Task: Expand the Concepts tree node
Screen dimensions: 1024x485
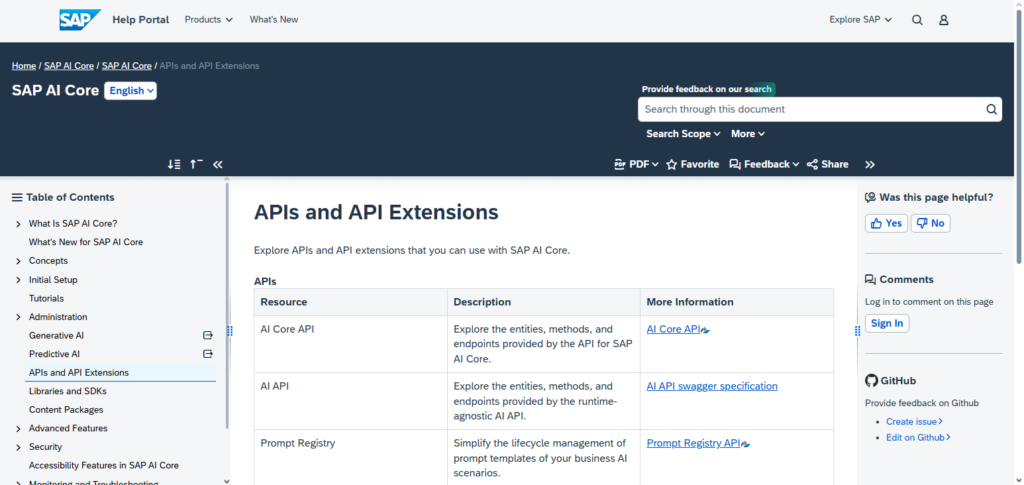Action: (18, 261)
